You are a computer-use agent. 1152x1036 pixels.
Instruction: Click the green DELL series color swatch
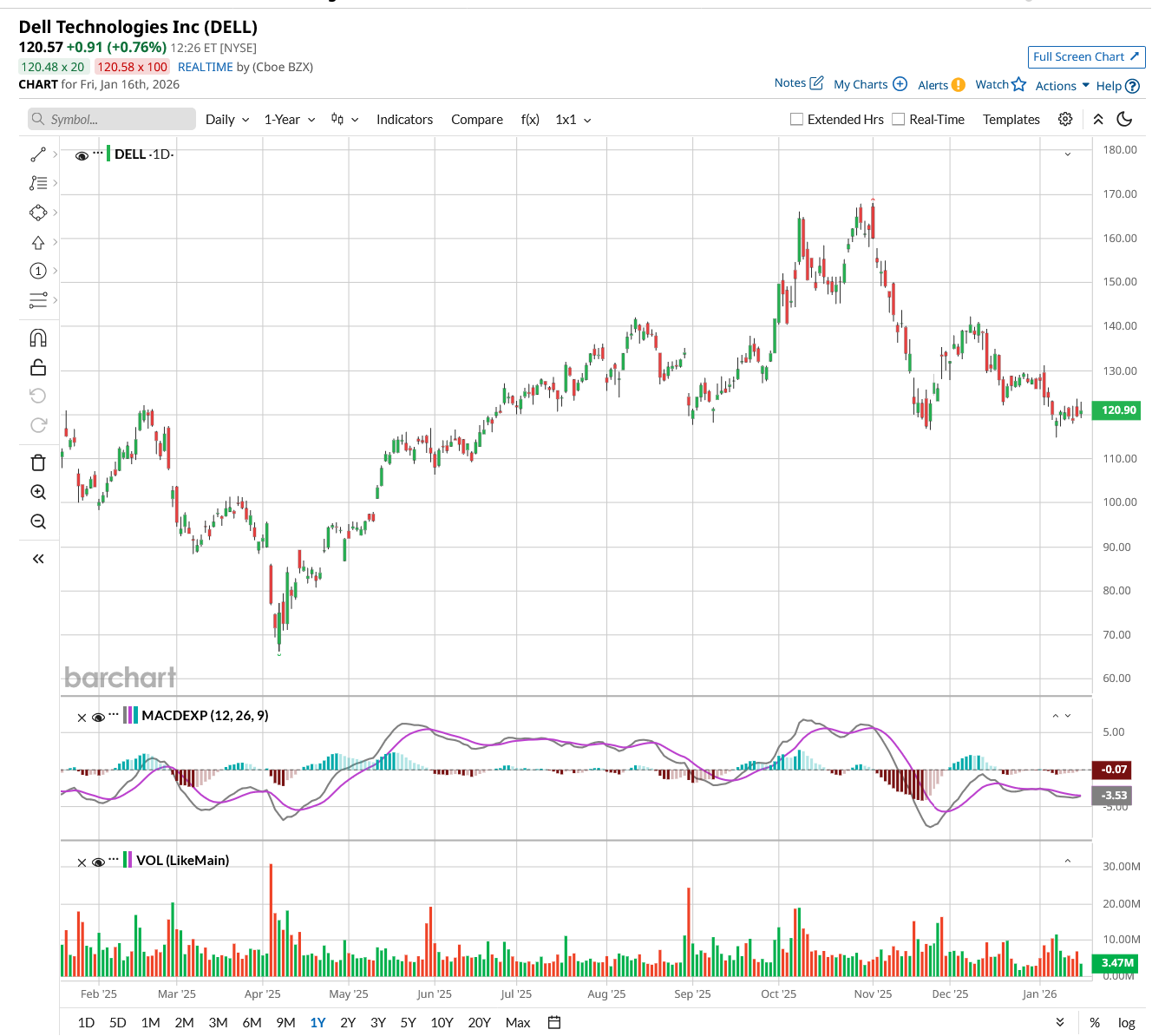(x=108, y=154)
